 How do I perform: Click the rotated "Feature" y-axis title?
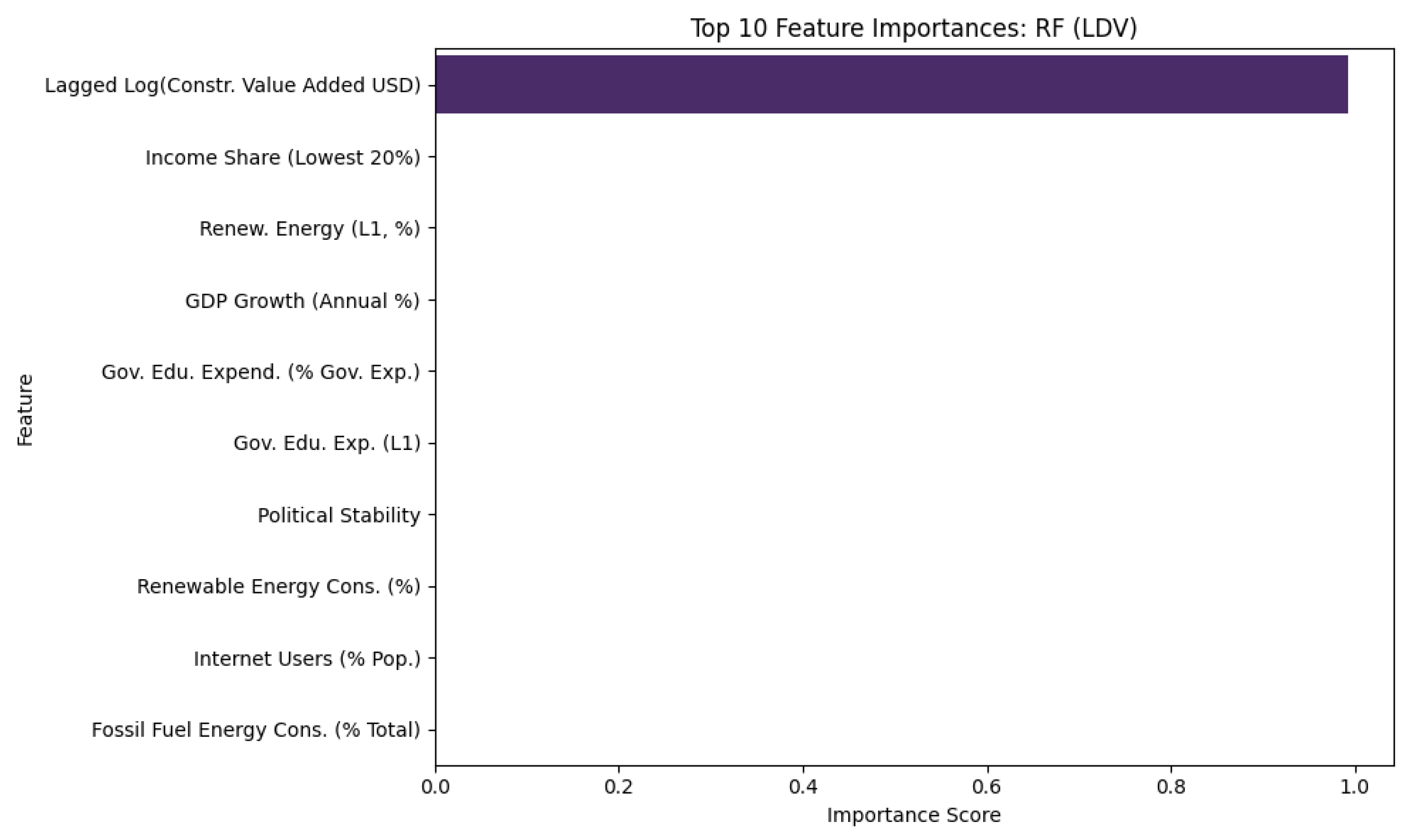tap(26, 409)
